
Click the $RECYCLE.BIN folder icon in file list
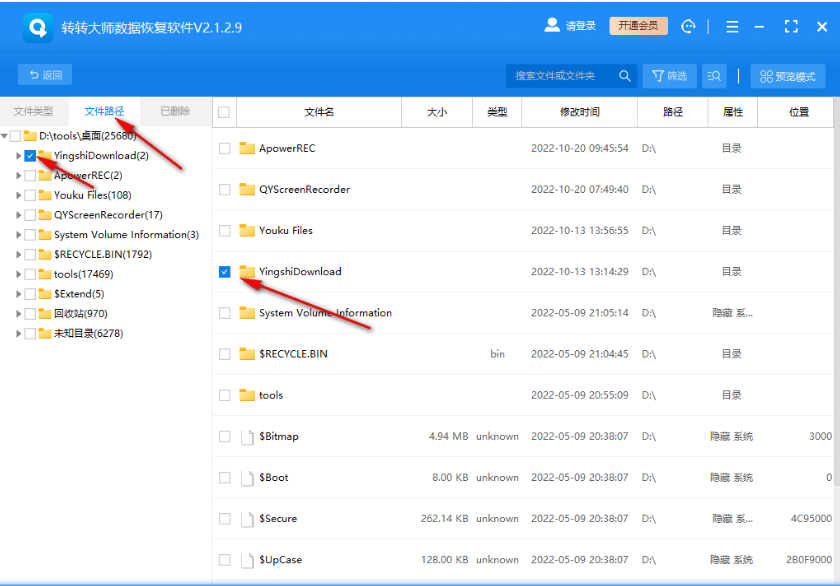tap(247, 354)
